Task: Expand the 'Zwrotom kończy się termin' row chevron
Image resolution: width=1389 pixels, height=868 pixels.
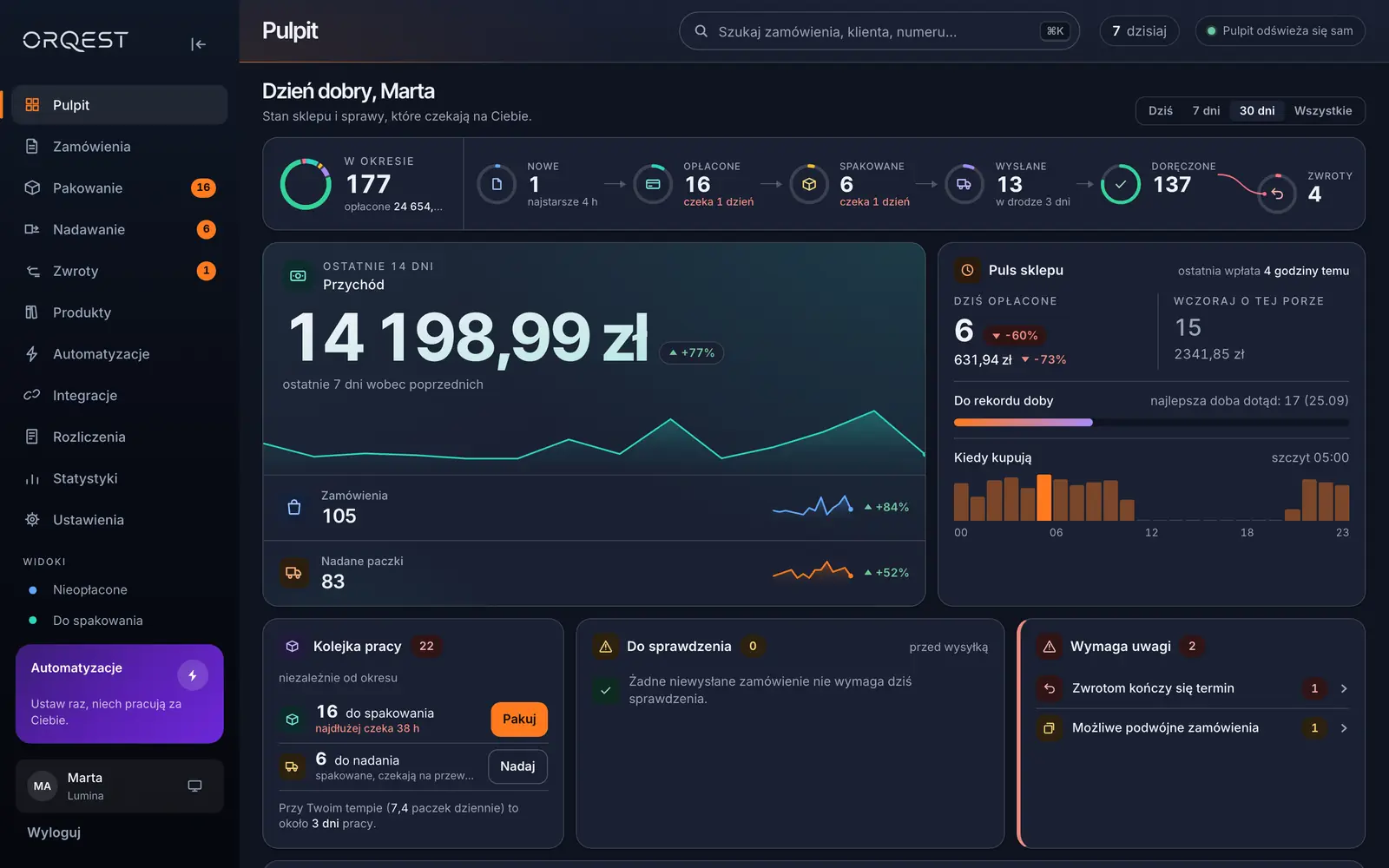Action: pyautogui.click(x=1344, y=688)
